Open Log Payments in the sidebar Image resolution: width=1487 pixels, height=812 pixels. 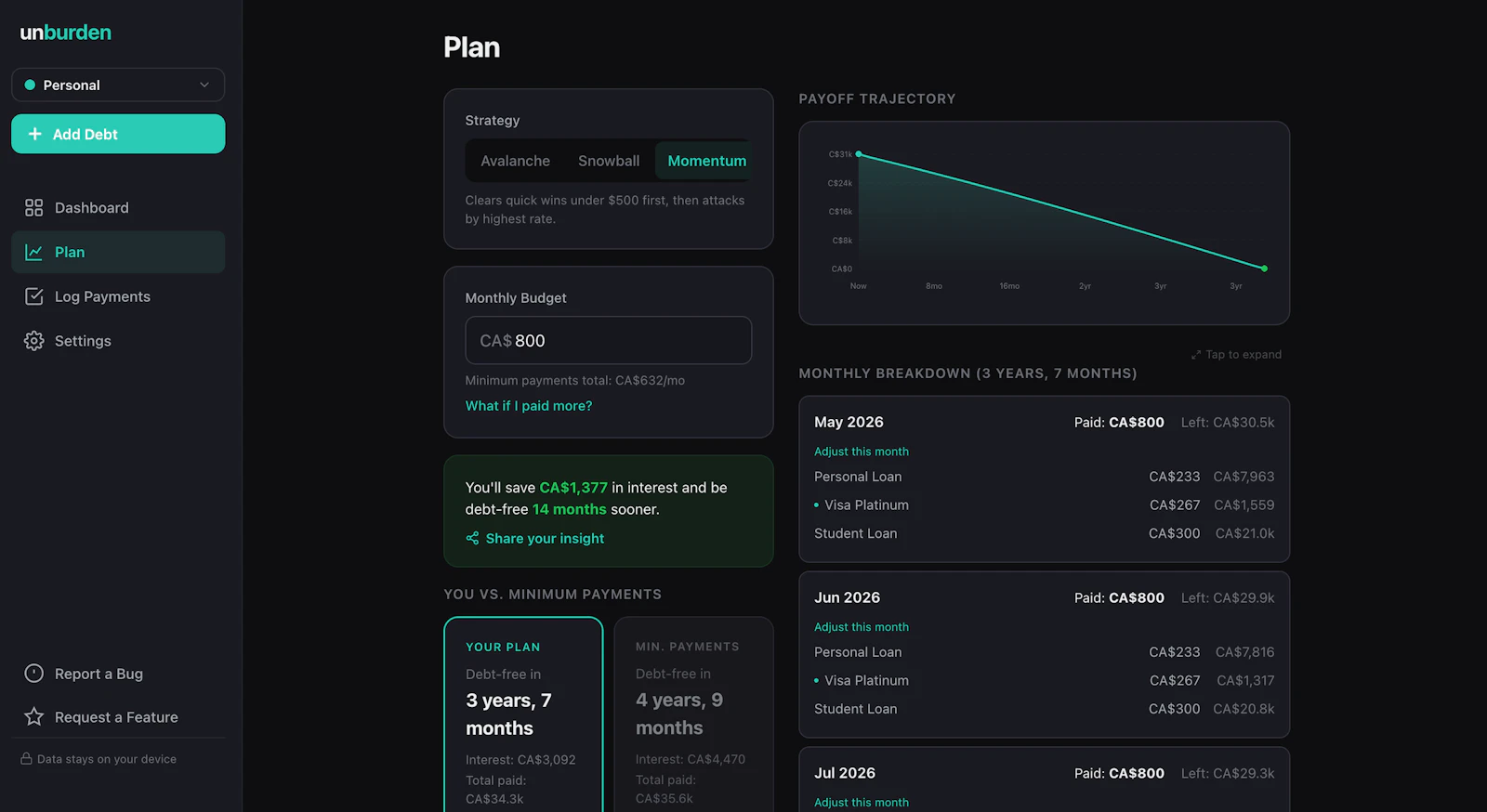coord(118,296)
